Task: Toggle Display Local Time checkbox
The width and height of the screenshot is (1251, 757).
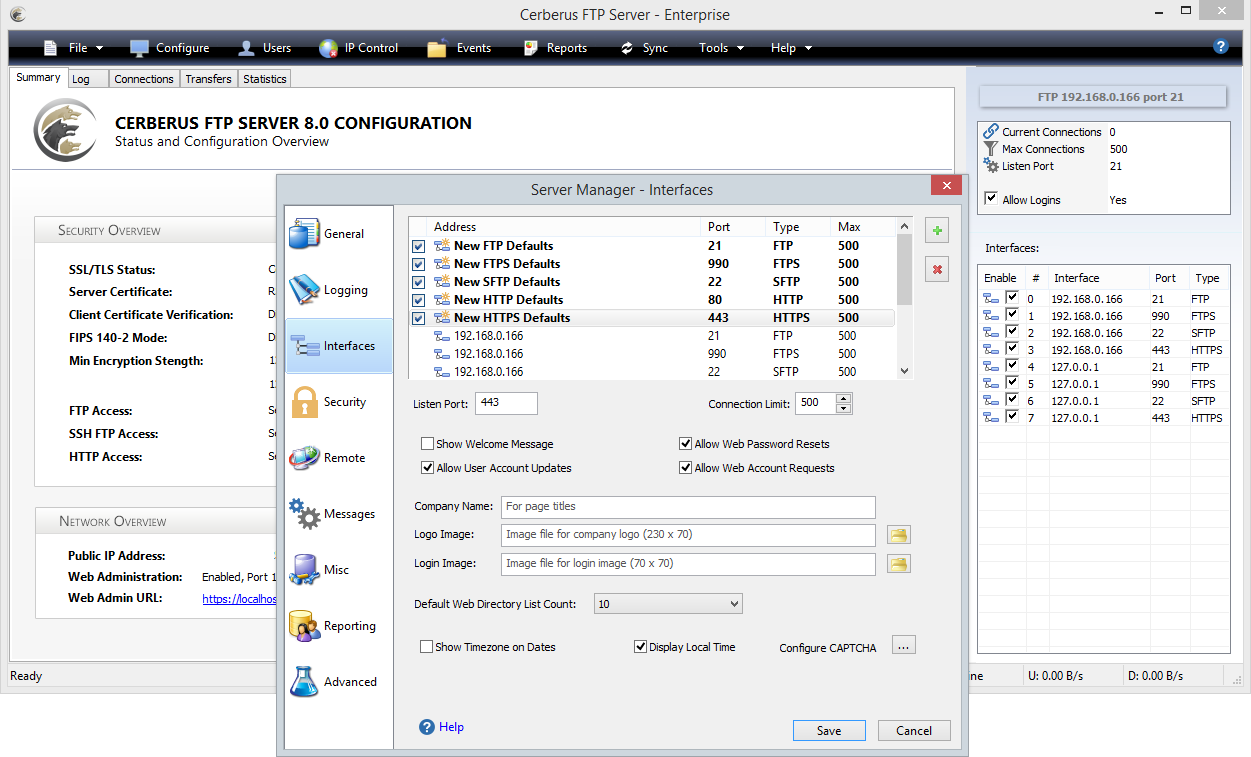Action: (x=641, y=647)
